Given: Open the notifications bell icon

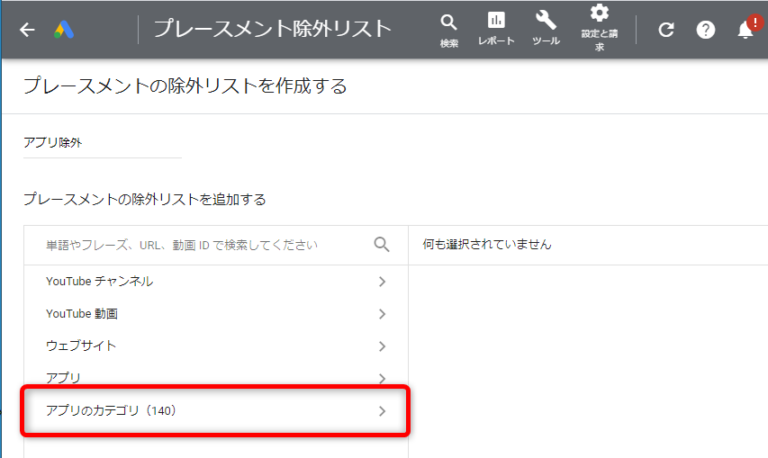Looking at the screenshot, I should [746, 30].
